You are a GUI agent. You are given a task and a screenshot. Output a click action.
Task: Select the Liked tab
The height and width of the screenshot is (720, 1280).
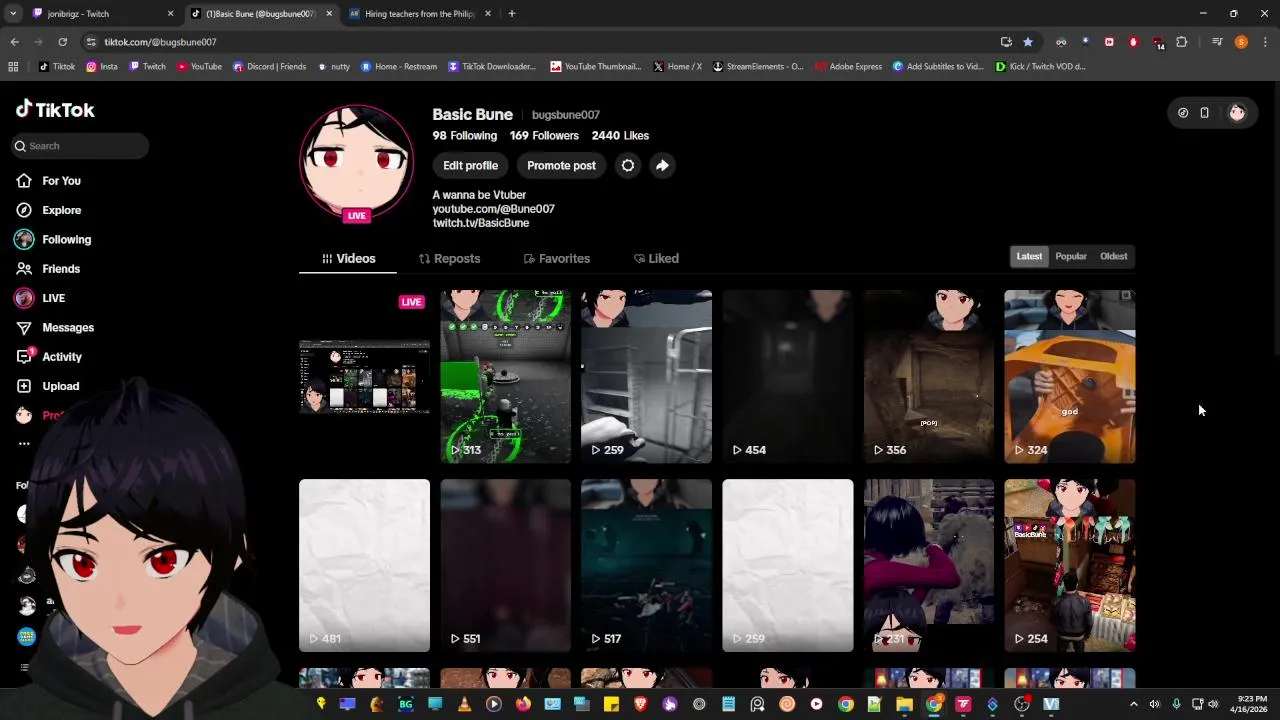[656, 259]
